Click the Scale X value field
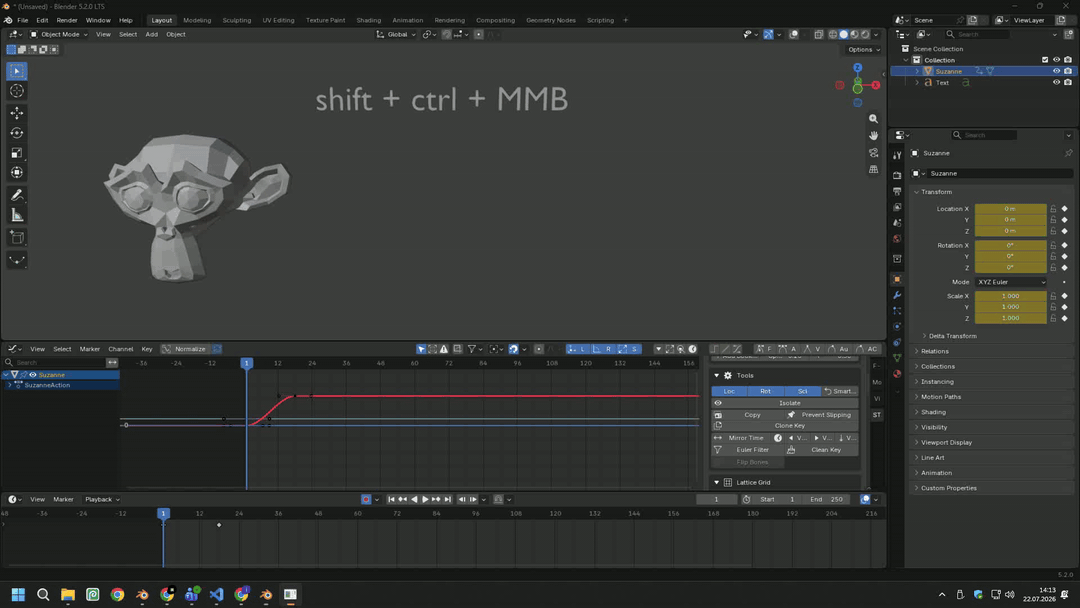Viewport: 1080px width, 608px height. (1010, 296)
